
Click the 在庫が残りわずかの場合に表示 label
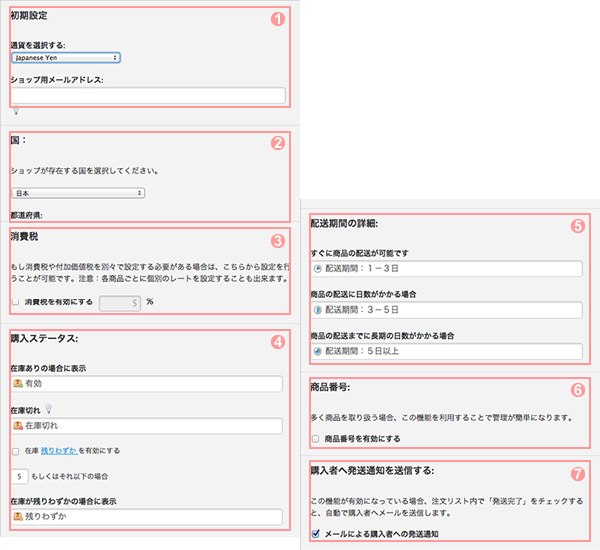[64, 501]
